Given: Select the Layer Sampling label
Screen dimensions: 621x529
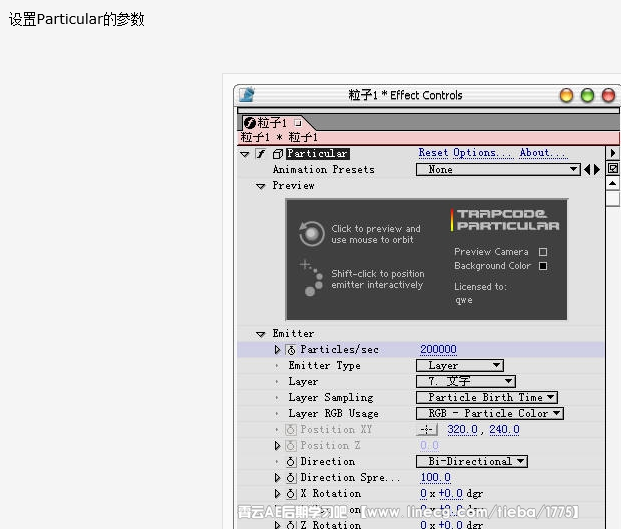Looking at the screenshot, I should click(331, 398).
